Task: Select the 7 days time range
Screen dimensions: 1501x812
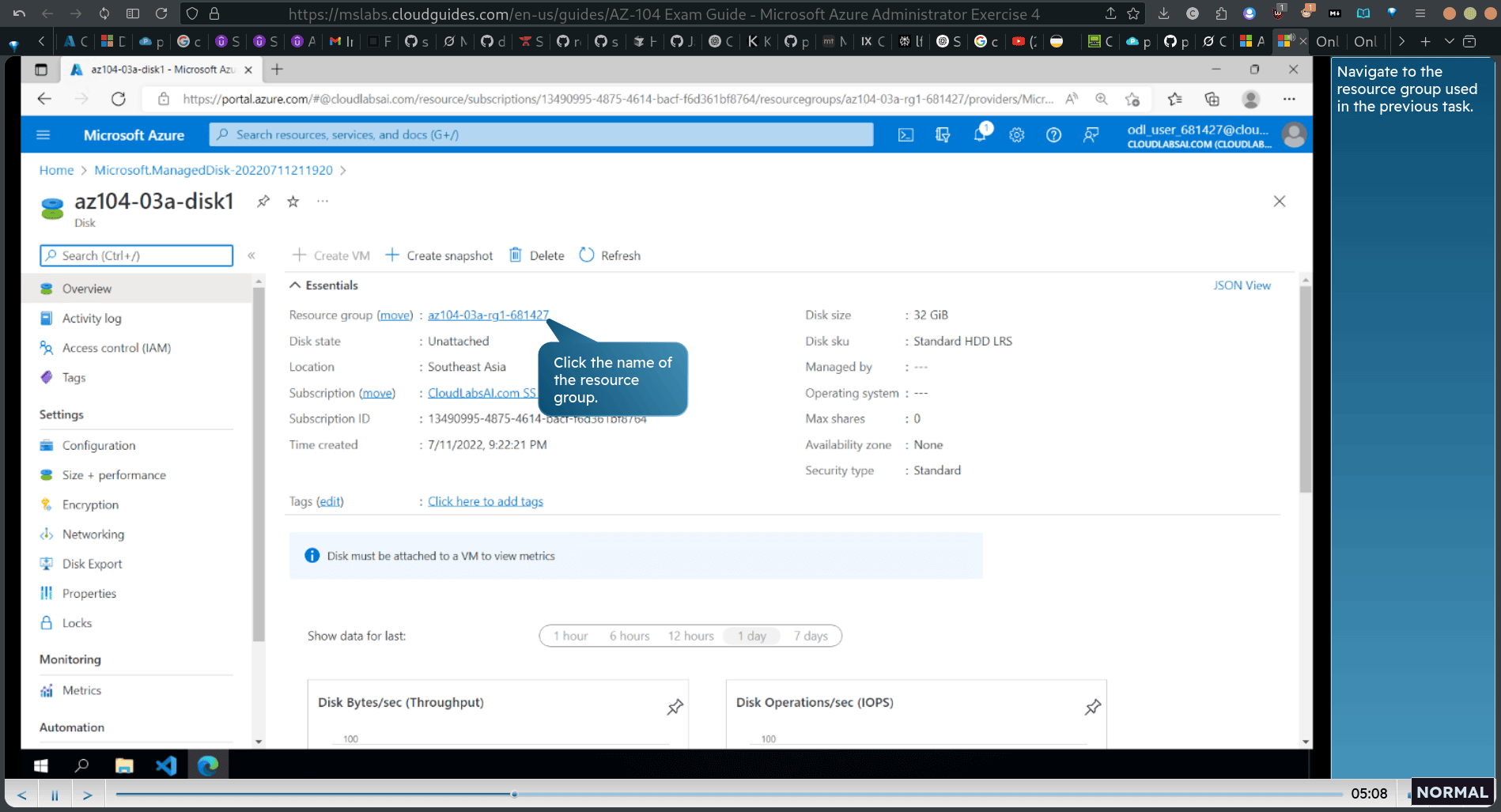Action: coord(811,636)
